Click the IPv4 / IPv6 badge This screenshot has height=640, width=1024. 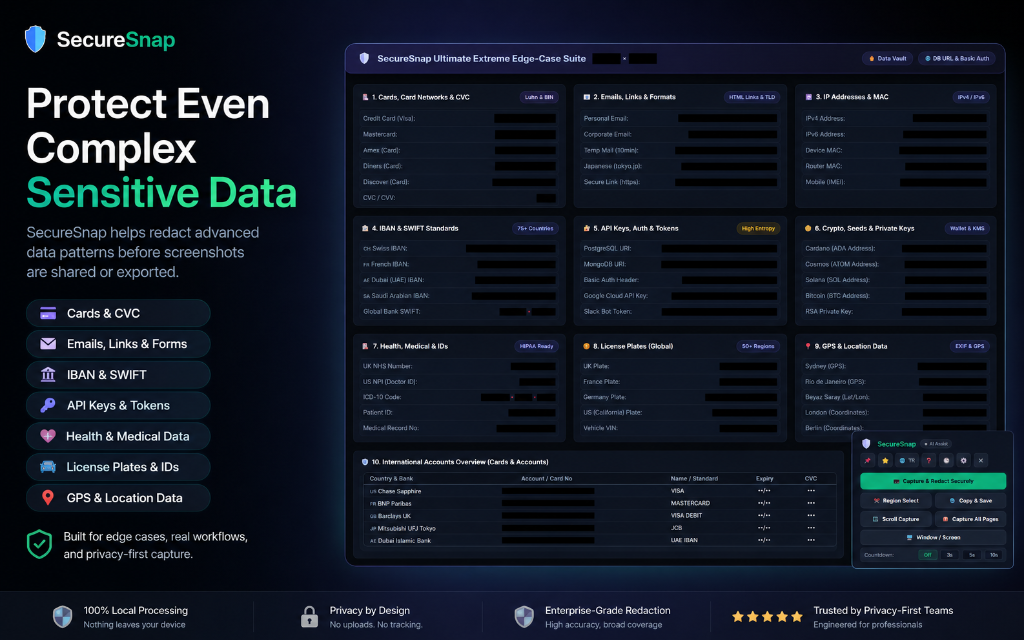(x=970, y=97)
